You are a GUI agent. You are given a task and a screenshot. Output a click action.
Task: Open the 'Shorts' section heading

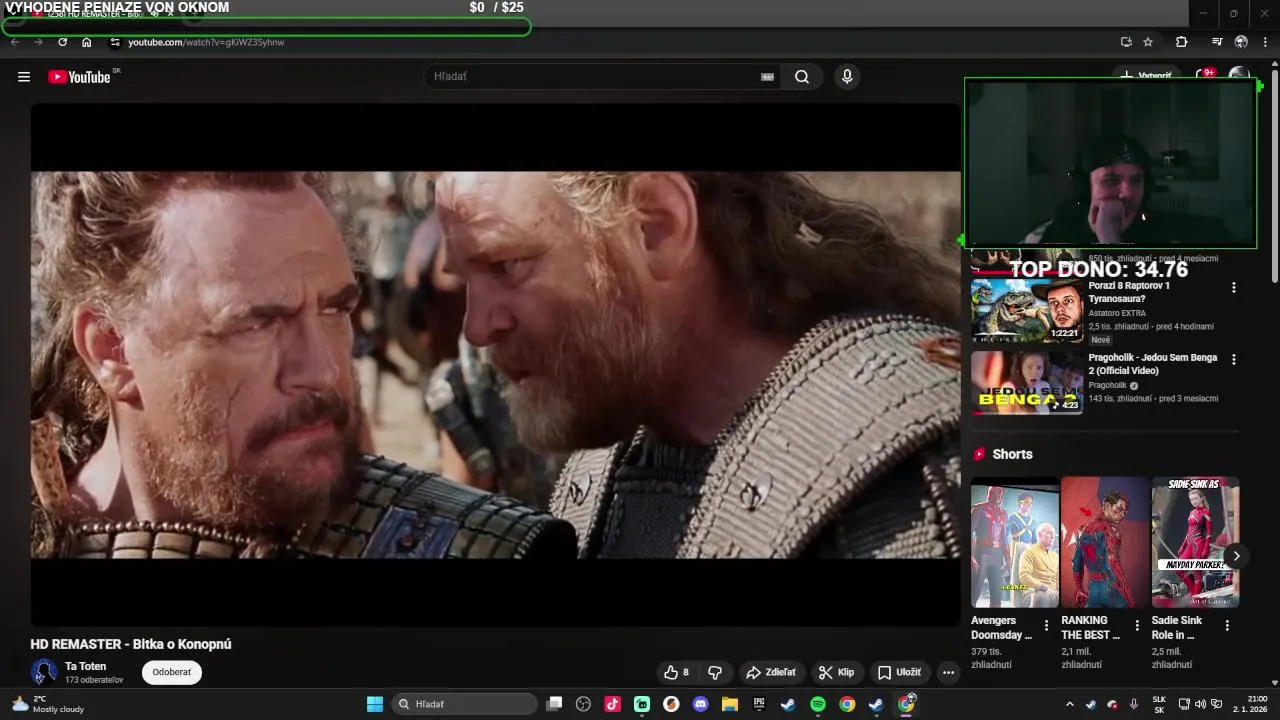click(x=1012, y=454)
